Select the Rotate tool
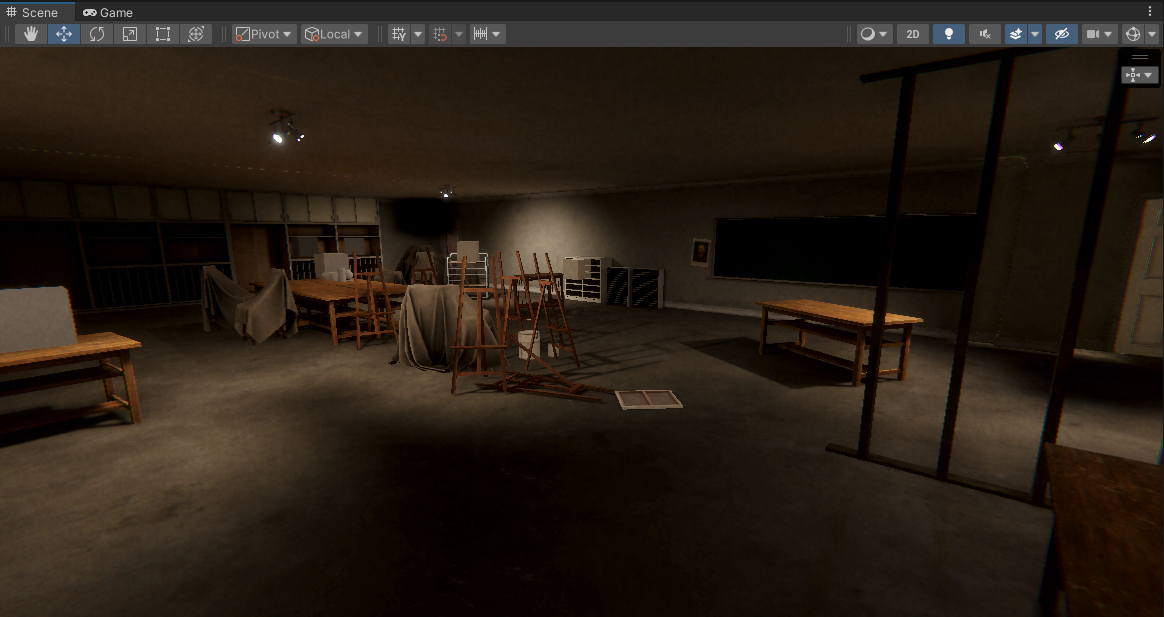The width and height of the screenshot is (1164, 617). click(x=97, y=34)
